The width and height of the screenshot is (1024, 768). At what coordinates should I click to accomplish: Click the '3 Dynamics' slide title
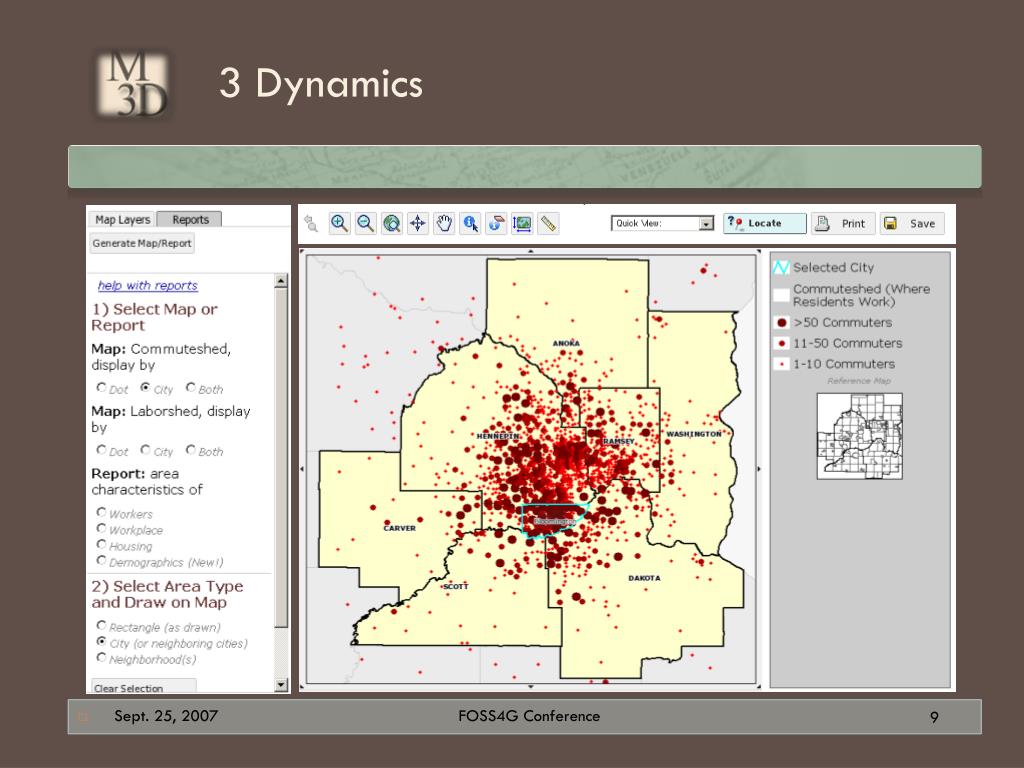click(x=321, y=85)
